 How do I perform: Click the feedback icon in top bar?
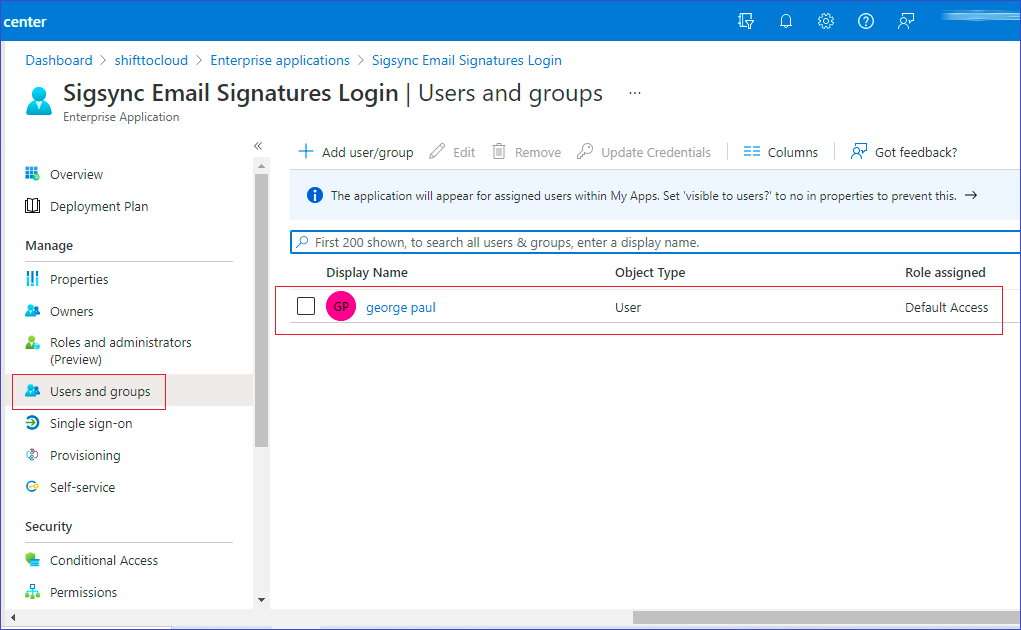click(x=906, y=21)
